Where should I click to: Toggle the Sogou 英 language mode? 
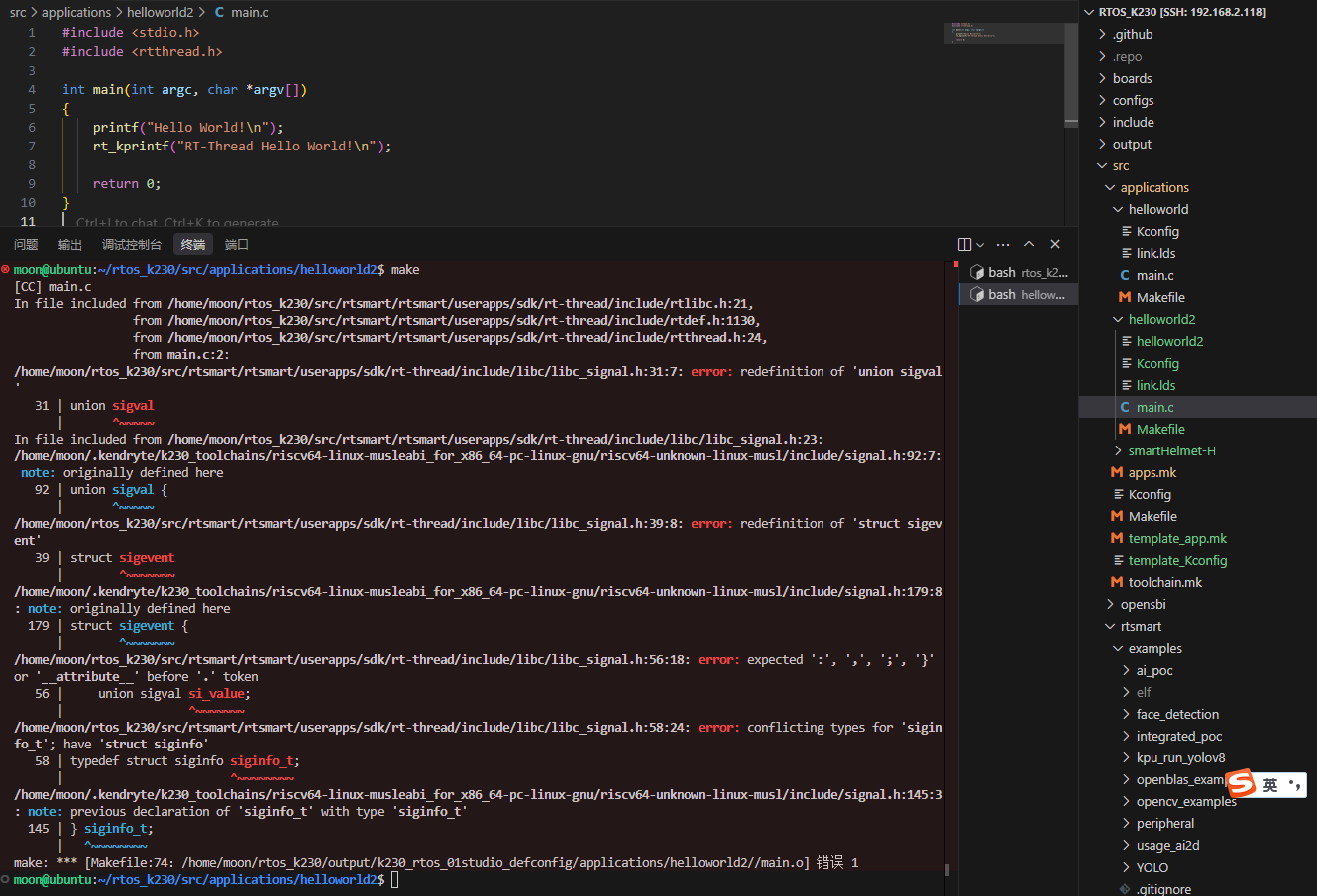tap(1270, 785)
